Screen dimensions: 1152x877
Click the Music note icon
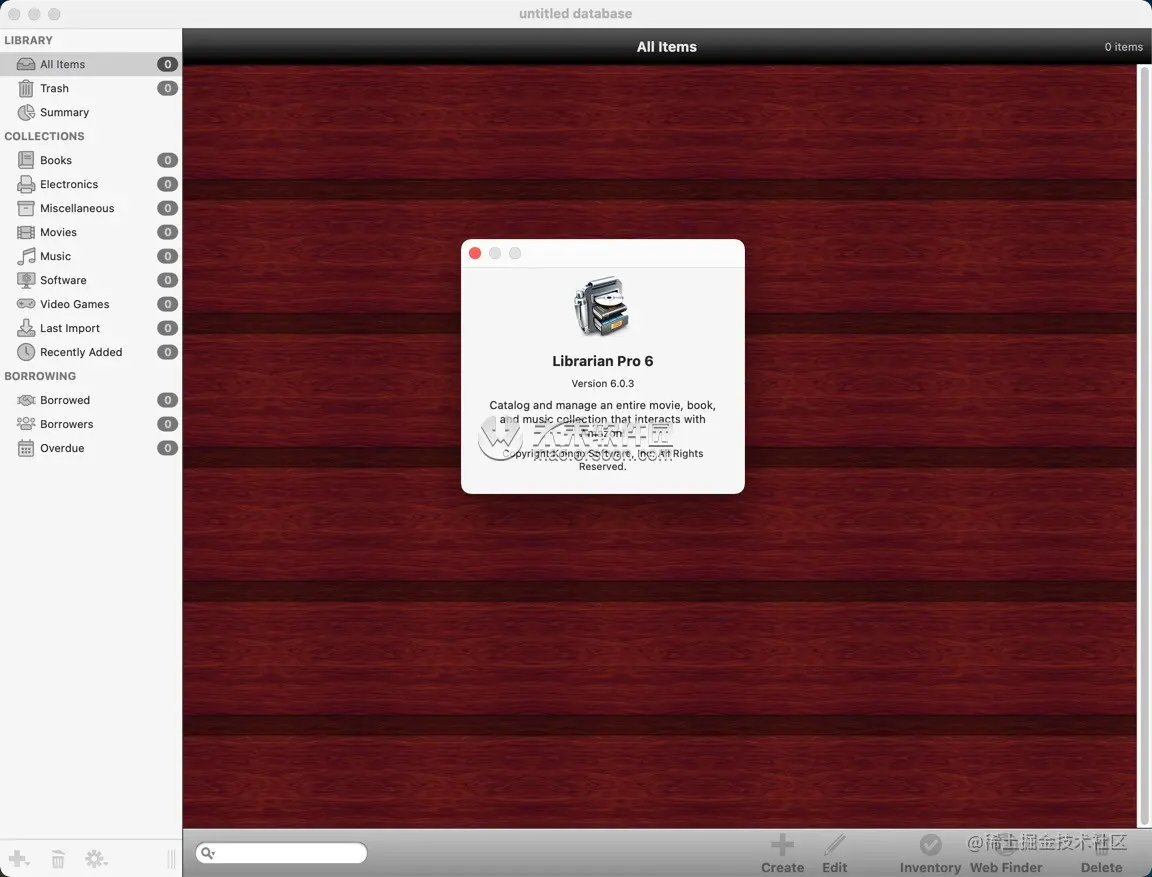[x=26, y=256]
